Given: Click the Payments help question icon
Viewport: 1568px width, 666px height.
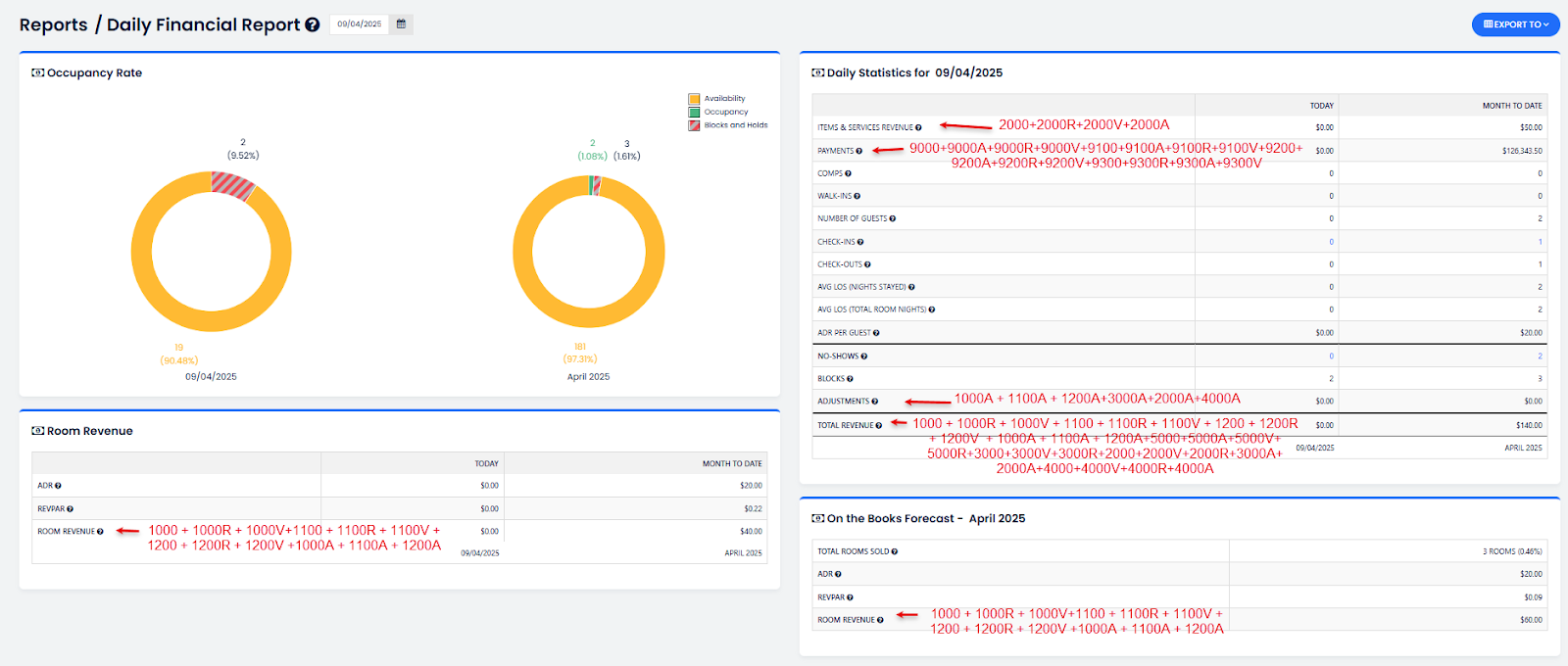Looking at the screenshot, I should point(859,151).
